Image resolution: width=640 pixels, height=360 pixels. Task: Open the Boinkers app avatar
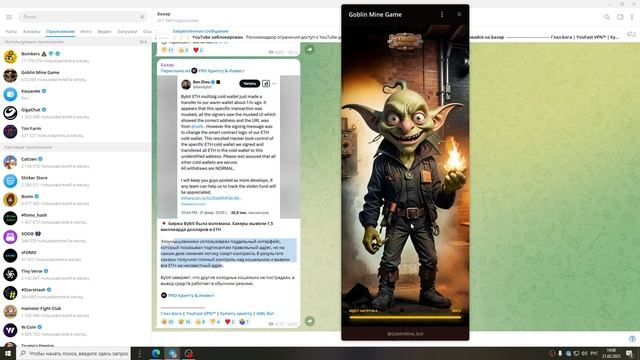[x=10, y=57]
